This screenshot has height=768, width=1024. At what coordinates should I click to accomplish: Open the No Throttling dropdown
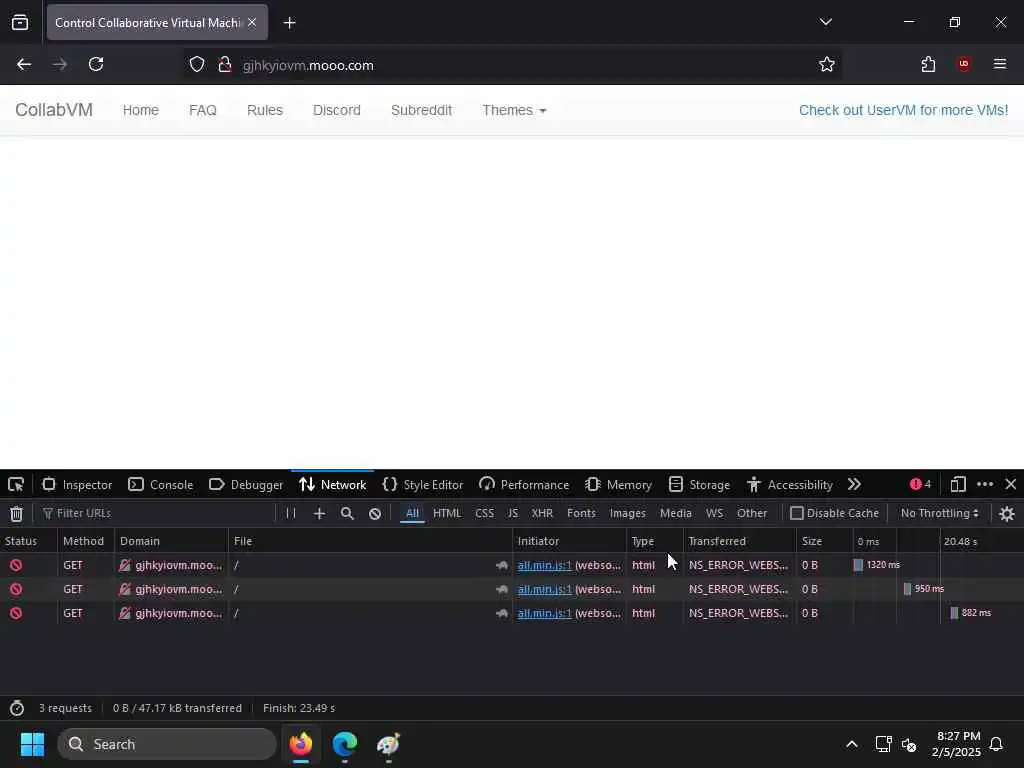939,513
